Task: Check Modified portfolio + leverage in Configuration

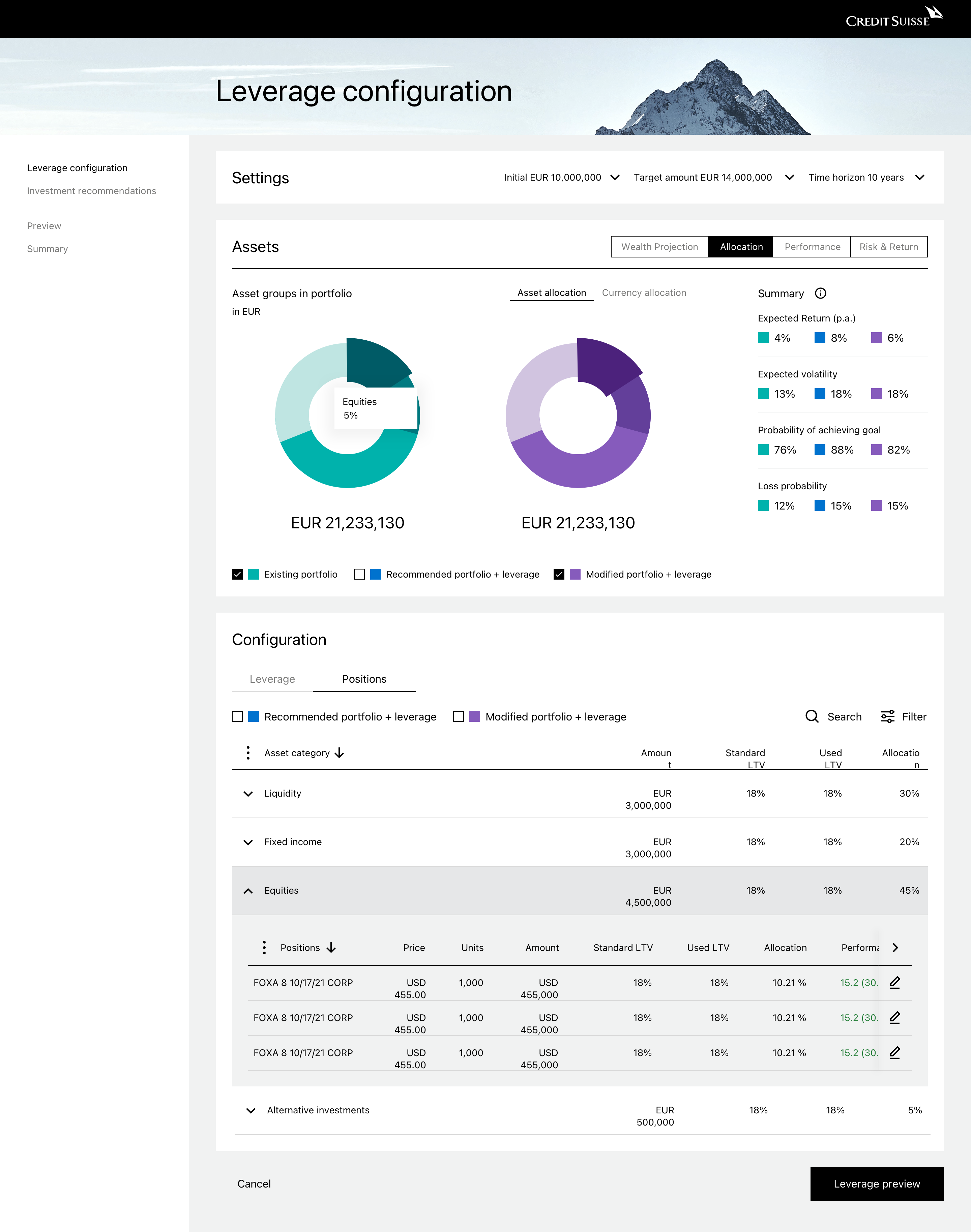Action: (x=458, y=716)
